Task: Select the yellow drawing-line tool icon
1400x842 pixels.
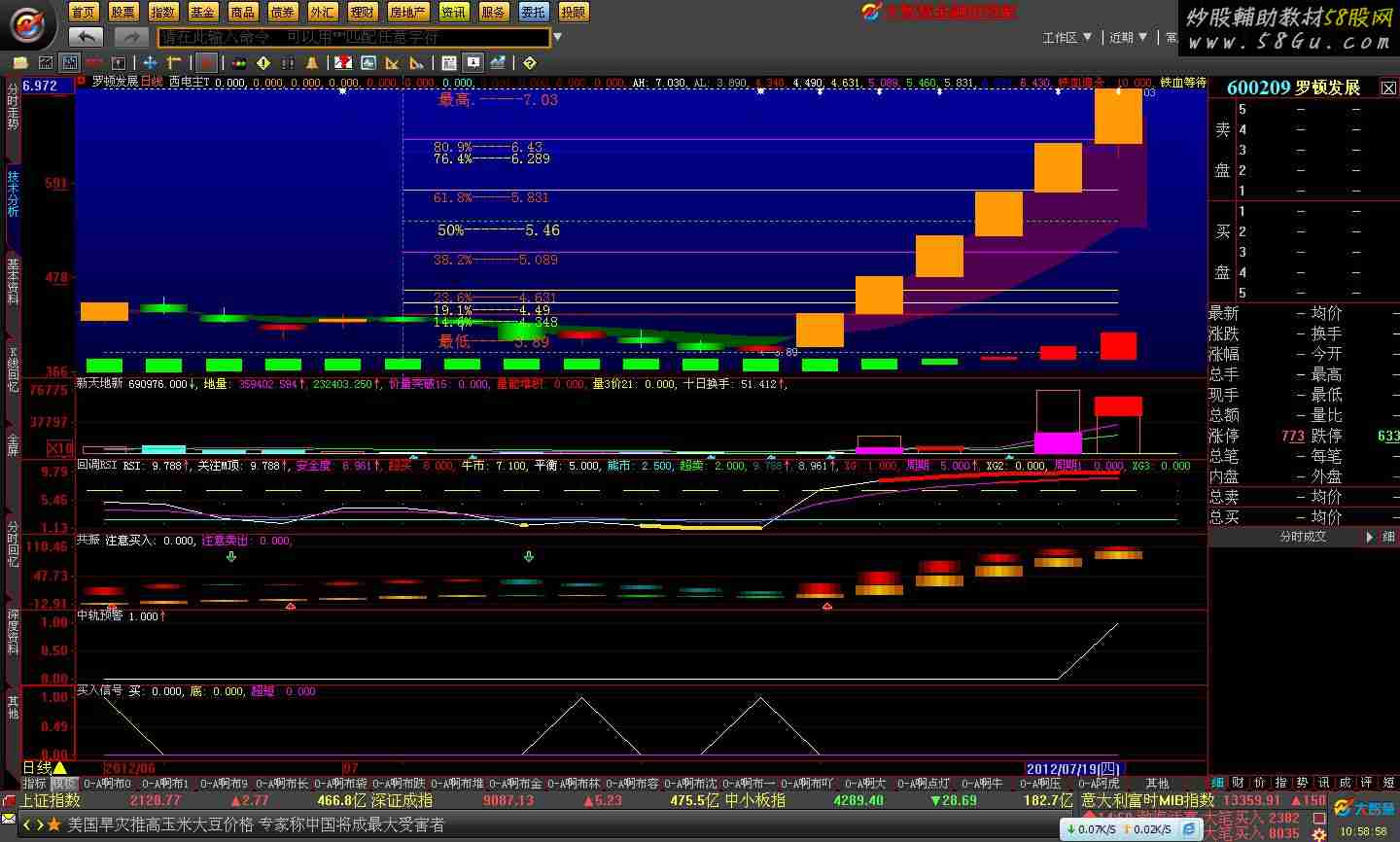Action: pos(173,62)
